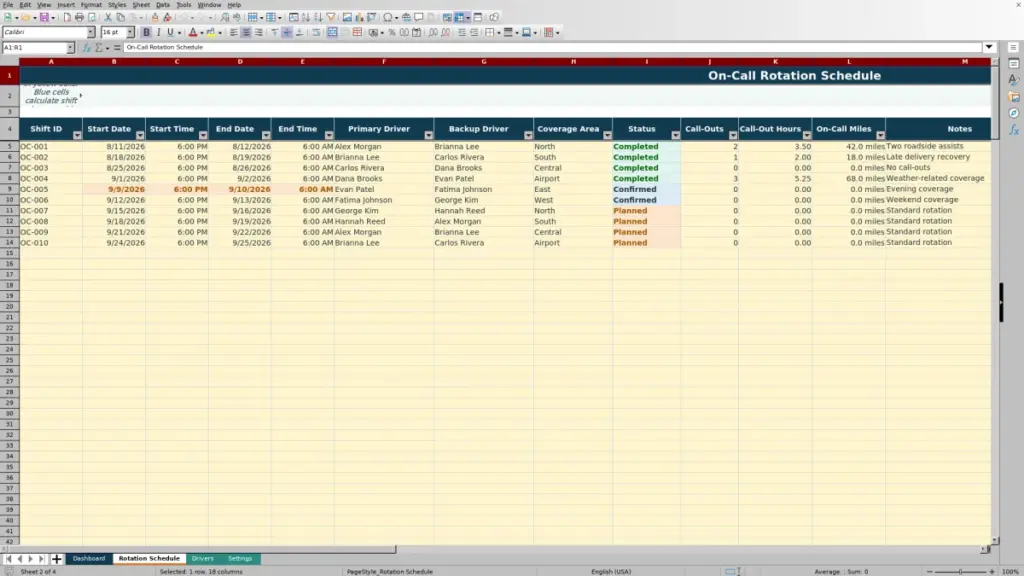Toggle Align Left
This screenshot has height=576, width=1024.
tap(234, 33)
